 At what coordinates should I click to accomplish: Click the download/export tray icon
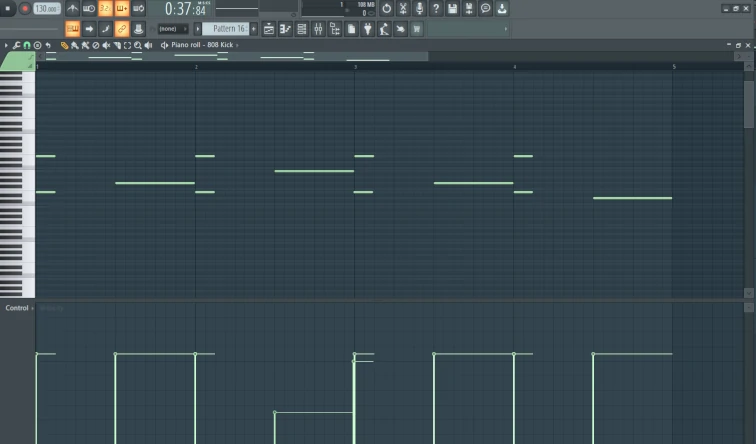point(502,8)
